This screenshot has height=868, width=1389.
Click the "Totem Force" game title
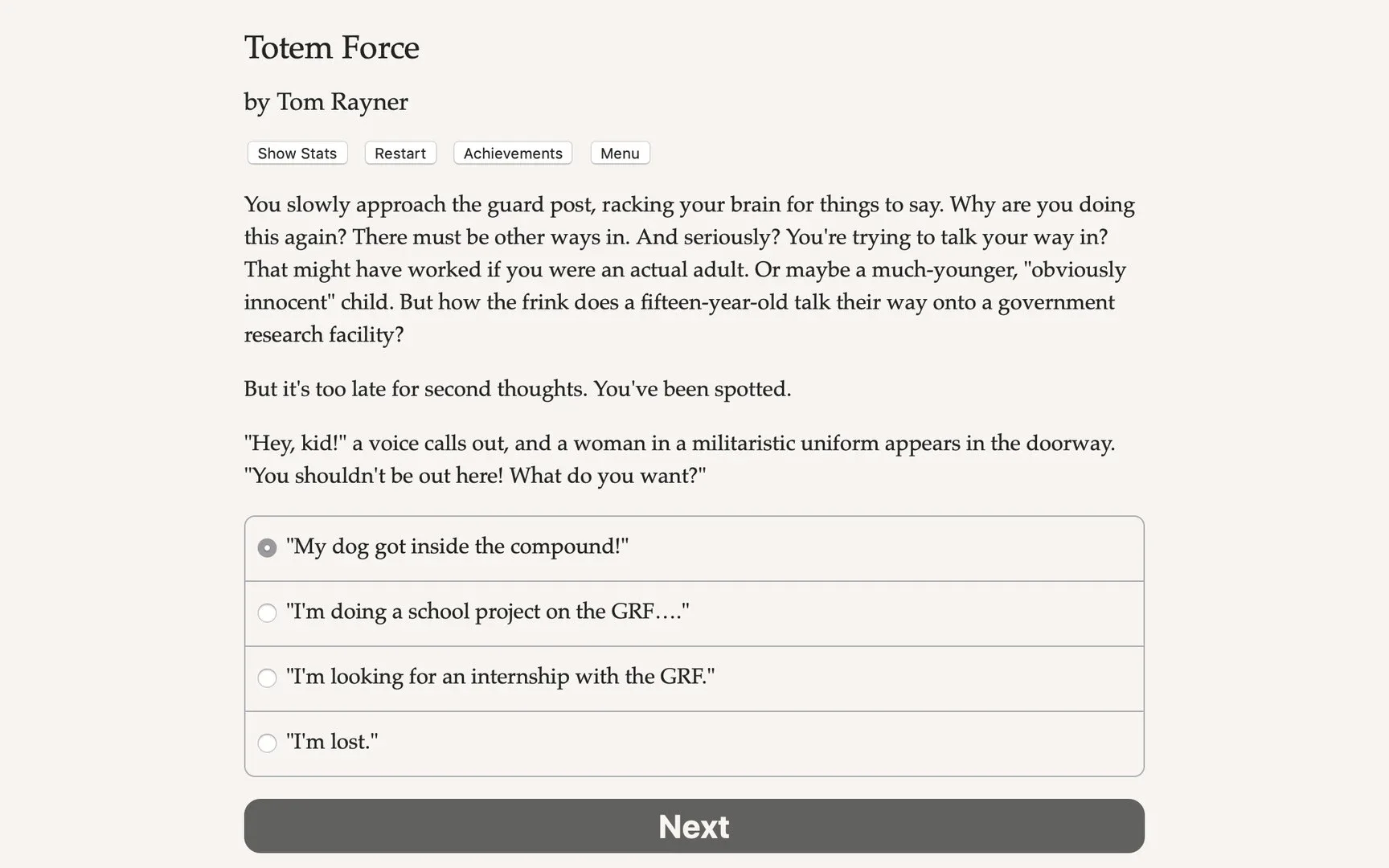pos(331,48)
